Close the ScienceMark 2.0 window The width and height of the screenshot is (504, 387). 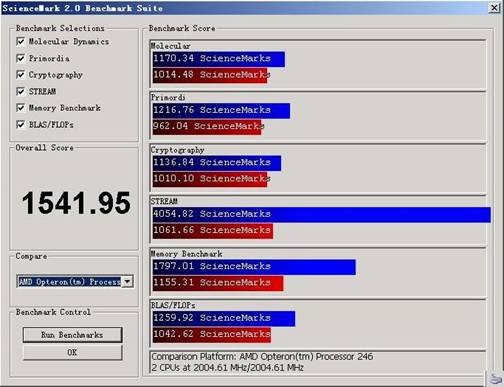(494, 8)
